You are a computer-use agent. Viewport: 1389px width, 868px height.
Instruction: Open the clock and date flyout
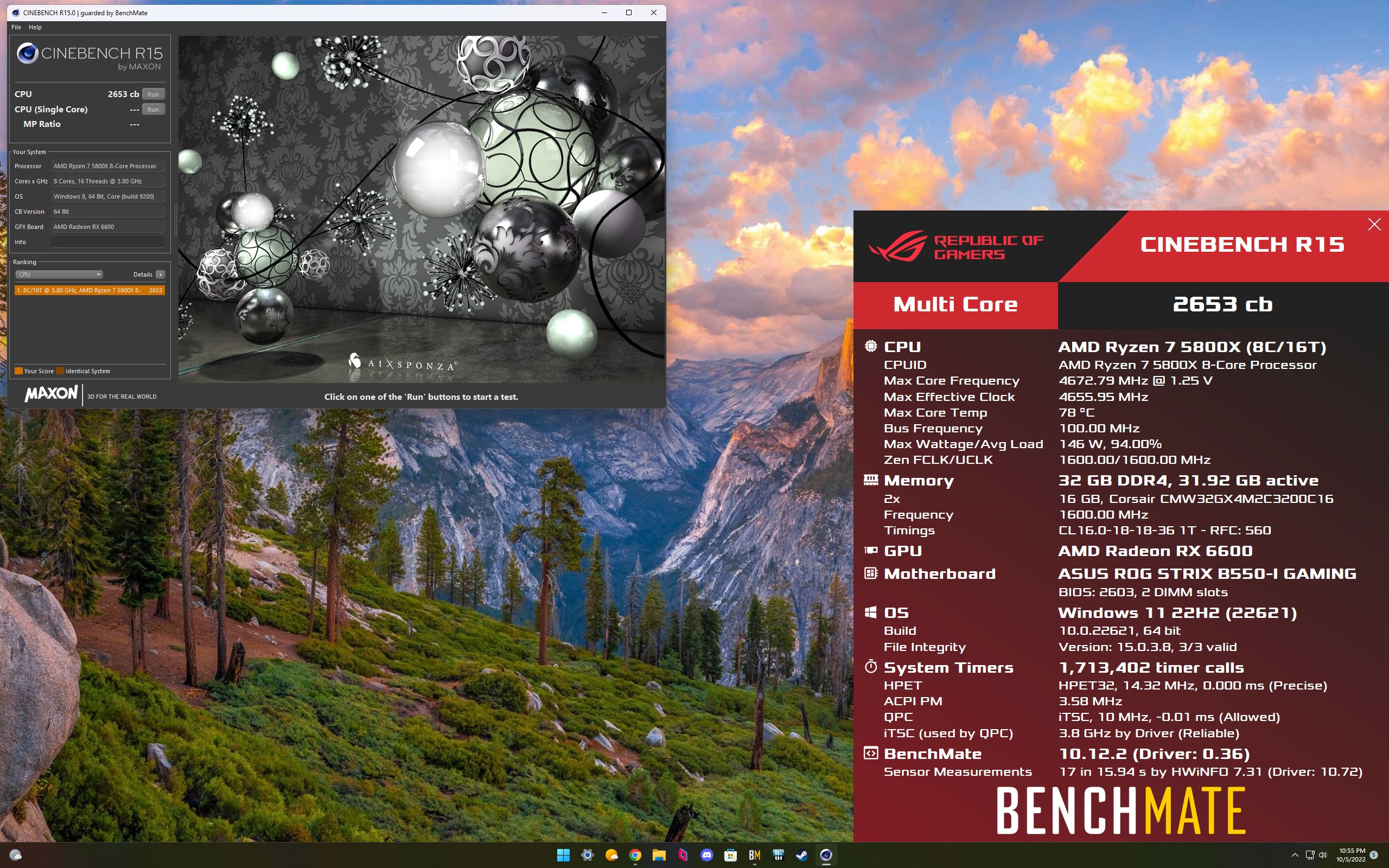pyautogui.click(x=1351, y=856)
